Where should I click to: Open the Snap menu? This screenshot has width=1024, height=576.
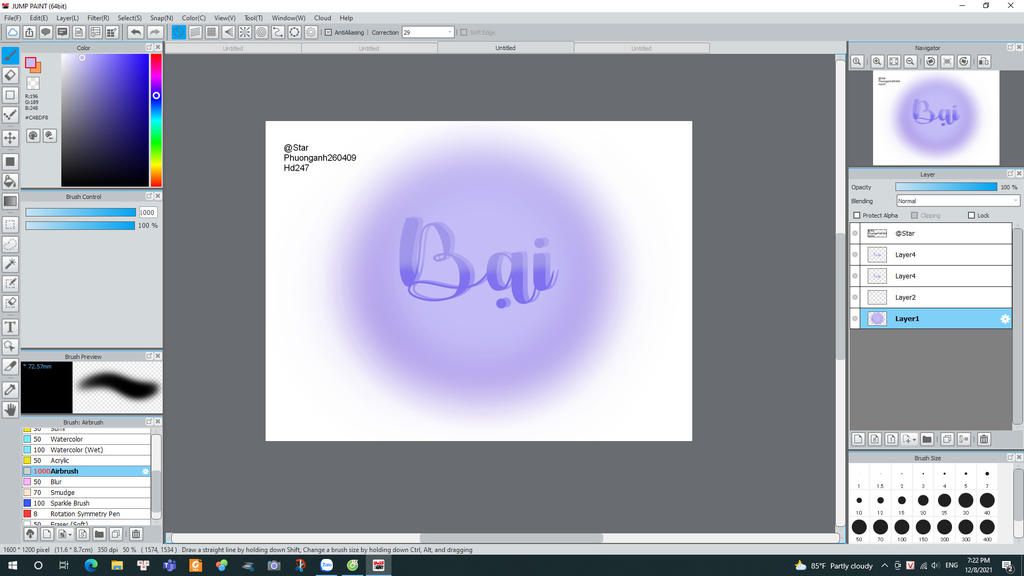click(161, 18)
